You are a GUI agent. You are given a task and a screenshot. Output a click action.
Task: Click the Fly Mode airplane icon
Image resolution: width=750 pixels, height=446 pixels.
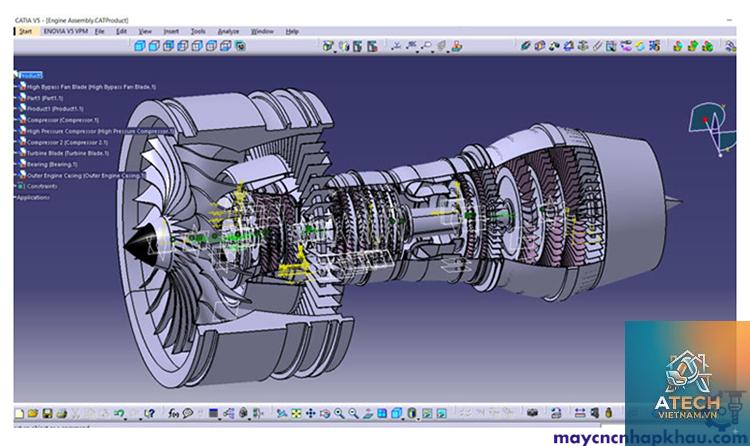pyautogui.click(x=282, y=413)
